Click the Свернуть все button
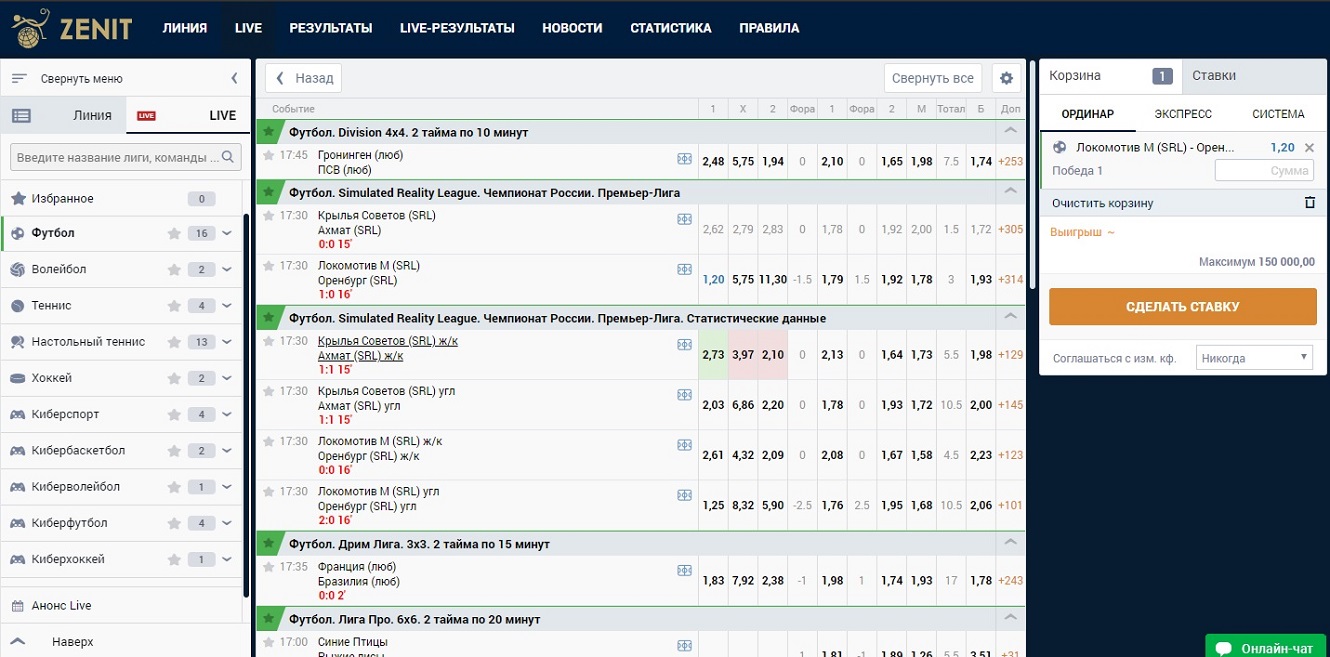The width and height of the screenshot is (1330, 657). (x=932, y=78)
